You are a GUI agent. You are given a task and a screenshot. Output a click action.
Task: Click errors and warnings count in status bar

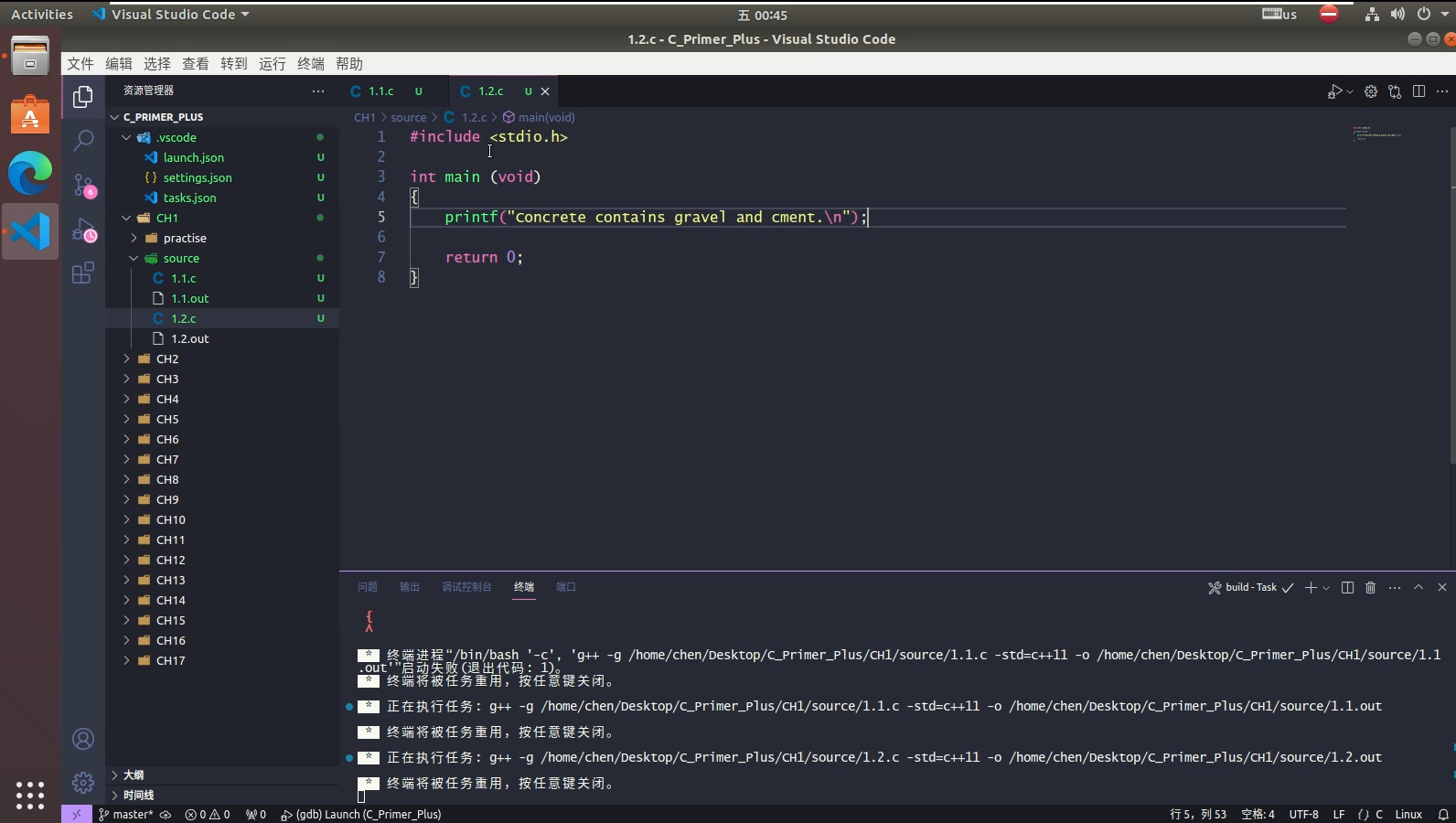(x=208, y=814)
